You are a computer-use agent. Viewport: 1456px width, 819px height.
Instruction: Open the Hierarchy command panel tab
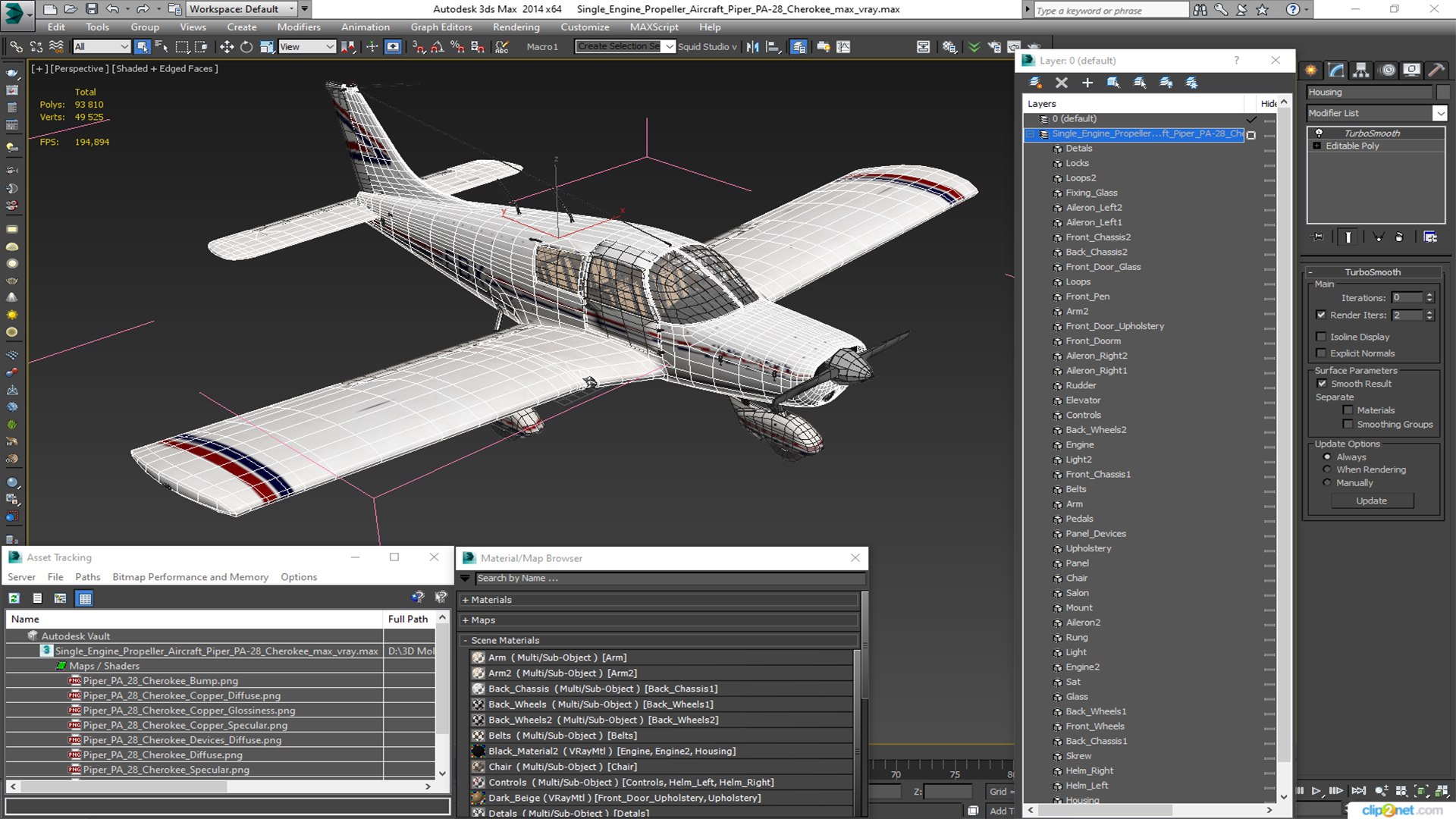pyautogui.click(x=1361, y=71)
